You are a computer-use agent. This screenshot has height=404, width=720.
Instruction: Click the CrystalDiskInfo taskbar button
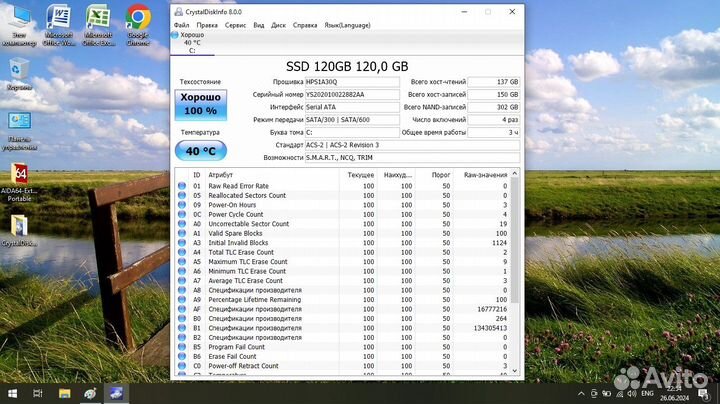pos(116,393)
